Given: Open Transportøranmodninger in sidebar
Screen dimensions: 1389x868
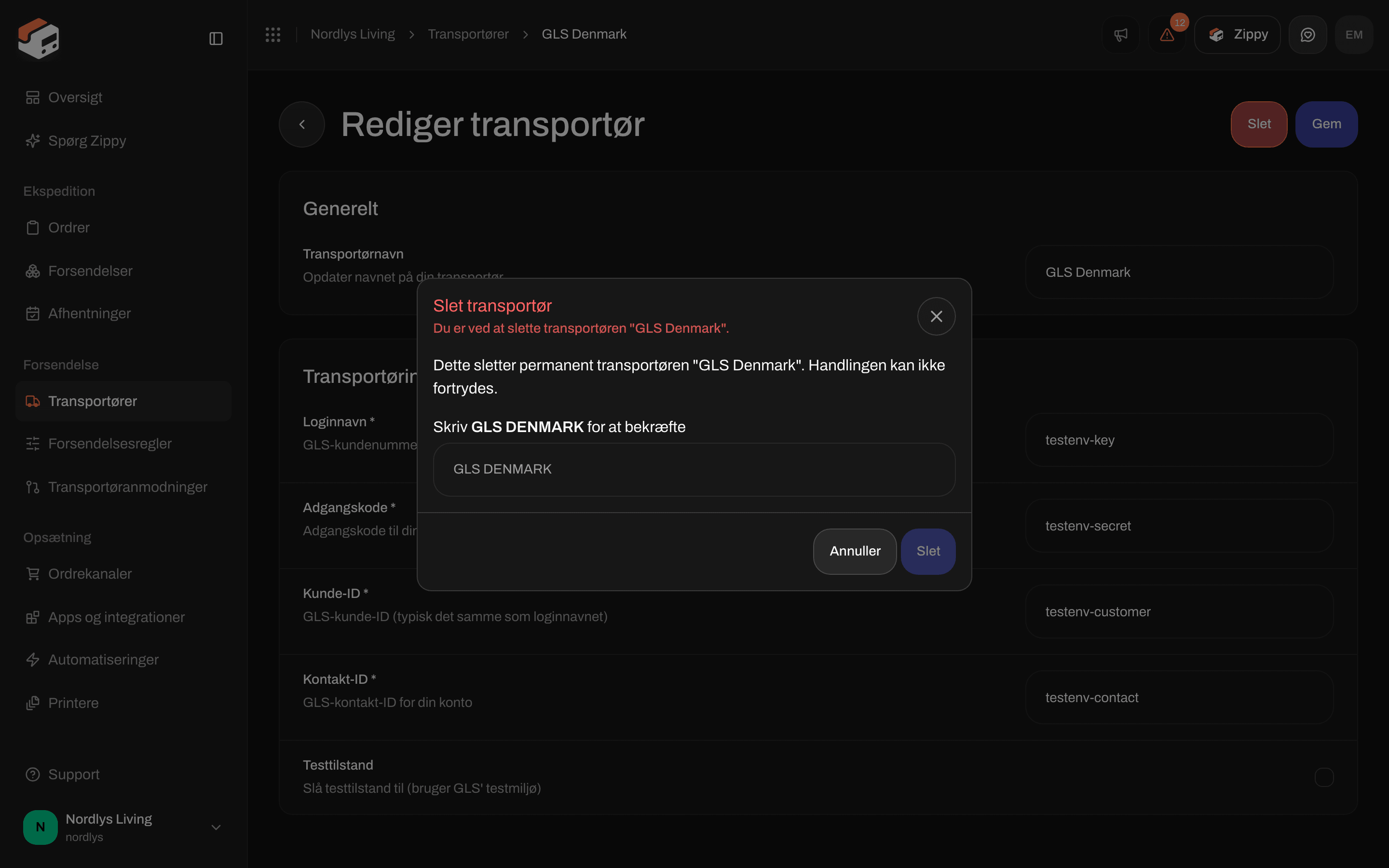Looking at the screenshot, I should [x=123, y=487].
